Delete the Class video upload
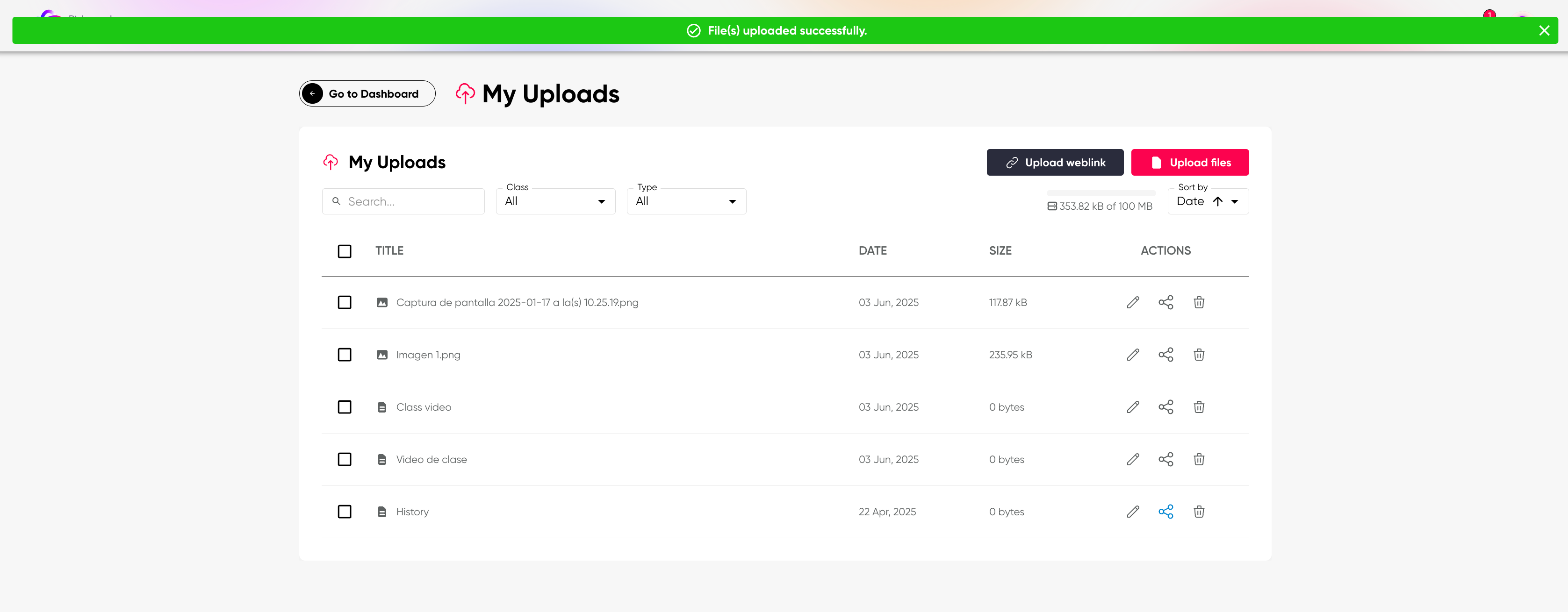This screenshot has height=612, width=1568. point(1199,407)
